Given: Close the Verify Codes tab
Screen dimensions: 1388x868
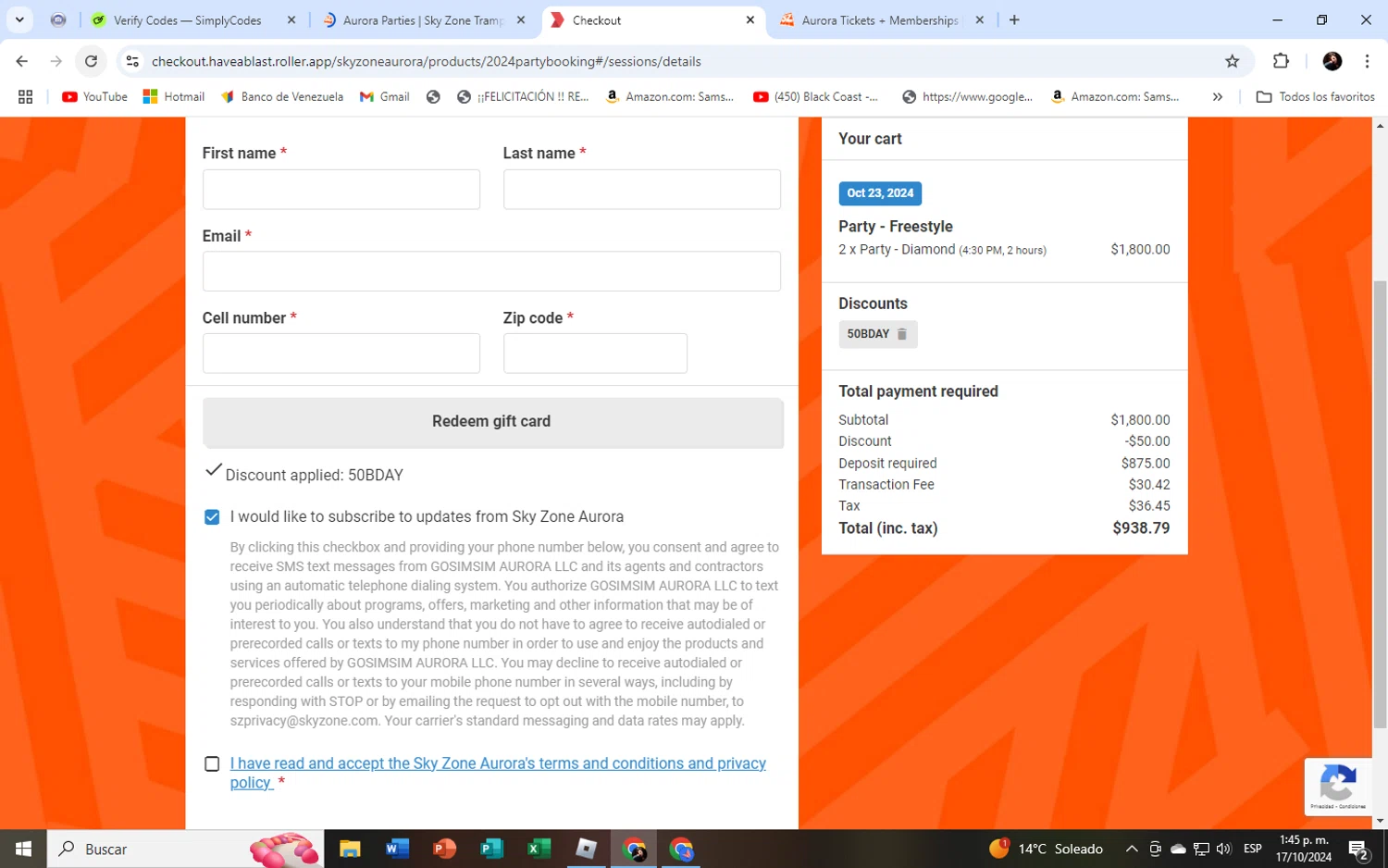Looking at the screenshot, I should (x=291, y=19).
